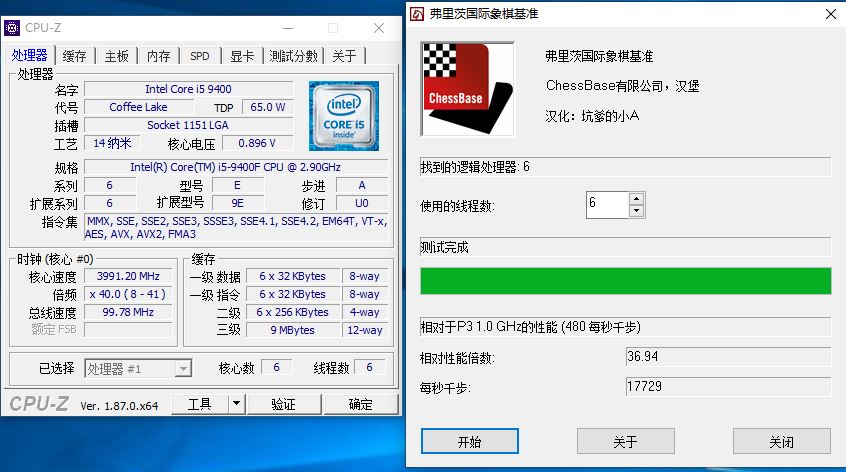Viewport: 846px width, 472px height.
Task: Click the specification i5-9400F CPU @ 2.90GHz
Action: click(x=236, y=167)
